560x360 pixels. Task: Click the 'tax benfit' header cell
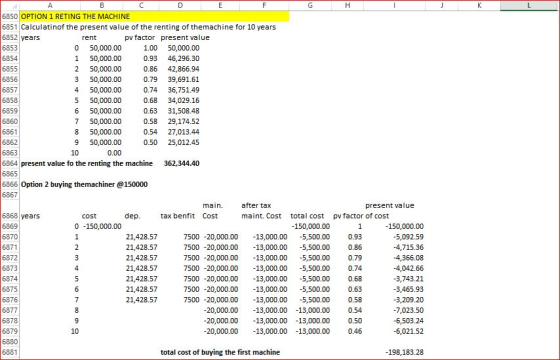coord(178,216)
